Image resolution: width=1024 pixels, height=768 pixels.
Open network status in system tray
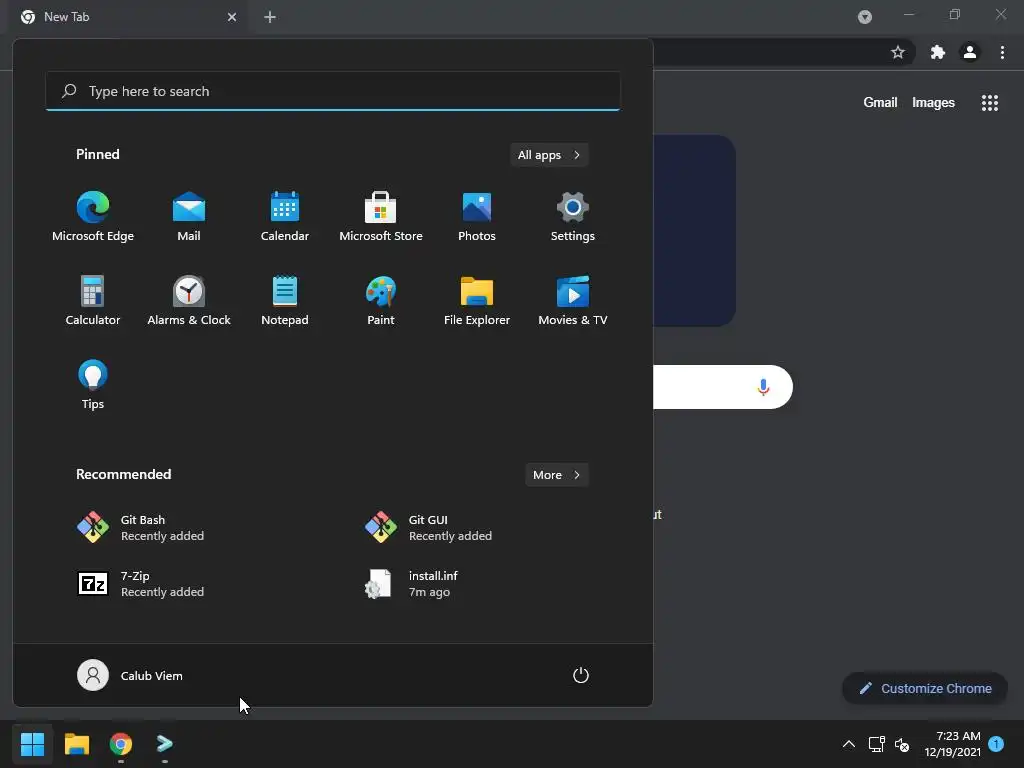(876, 744)
